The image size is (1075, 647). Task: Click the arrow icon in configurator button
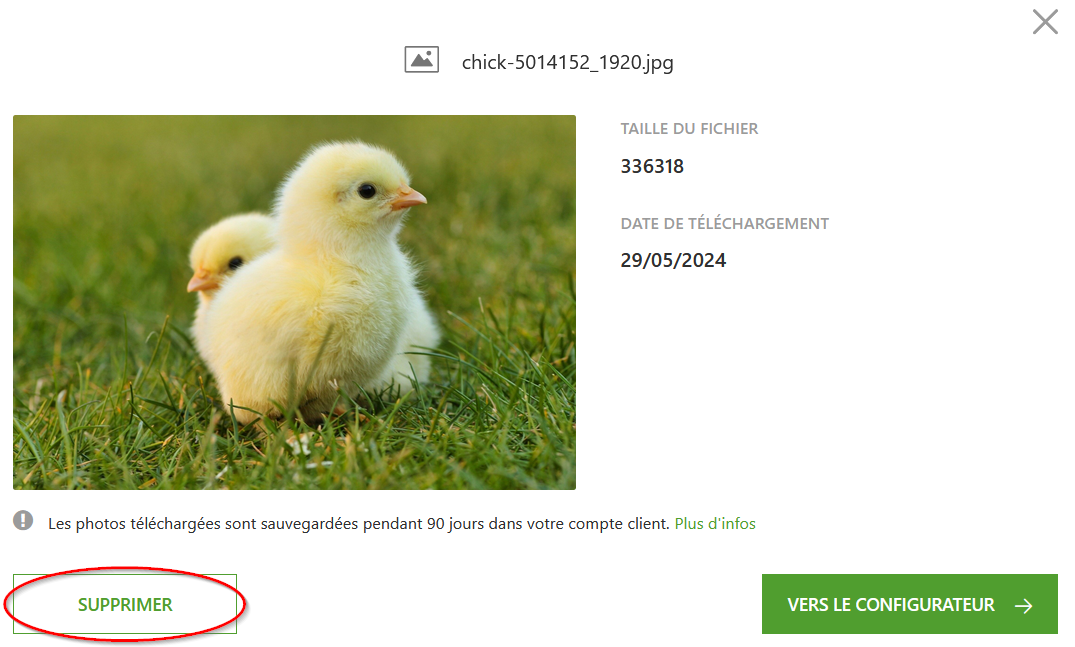point(1024,605)
